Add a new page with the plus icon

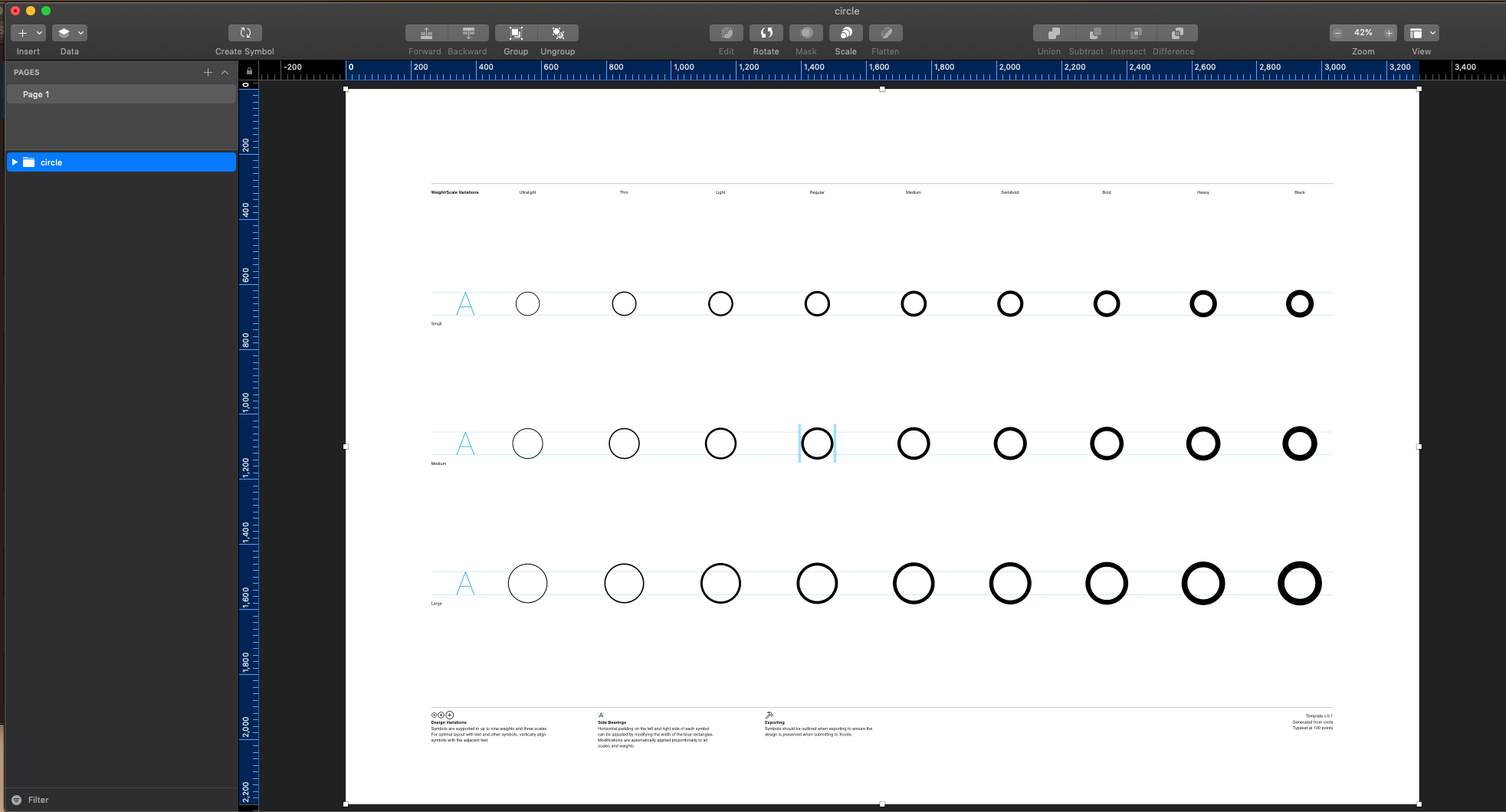click(208, 72)
